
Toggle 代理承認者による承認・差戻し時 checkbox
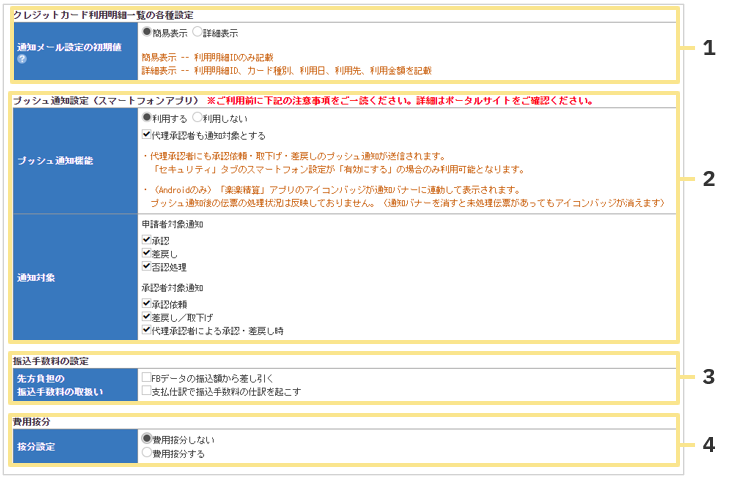(x=147, y=329)
